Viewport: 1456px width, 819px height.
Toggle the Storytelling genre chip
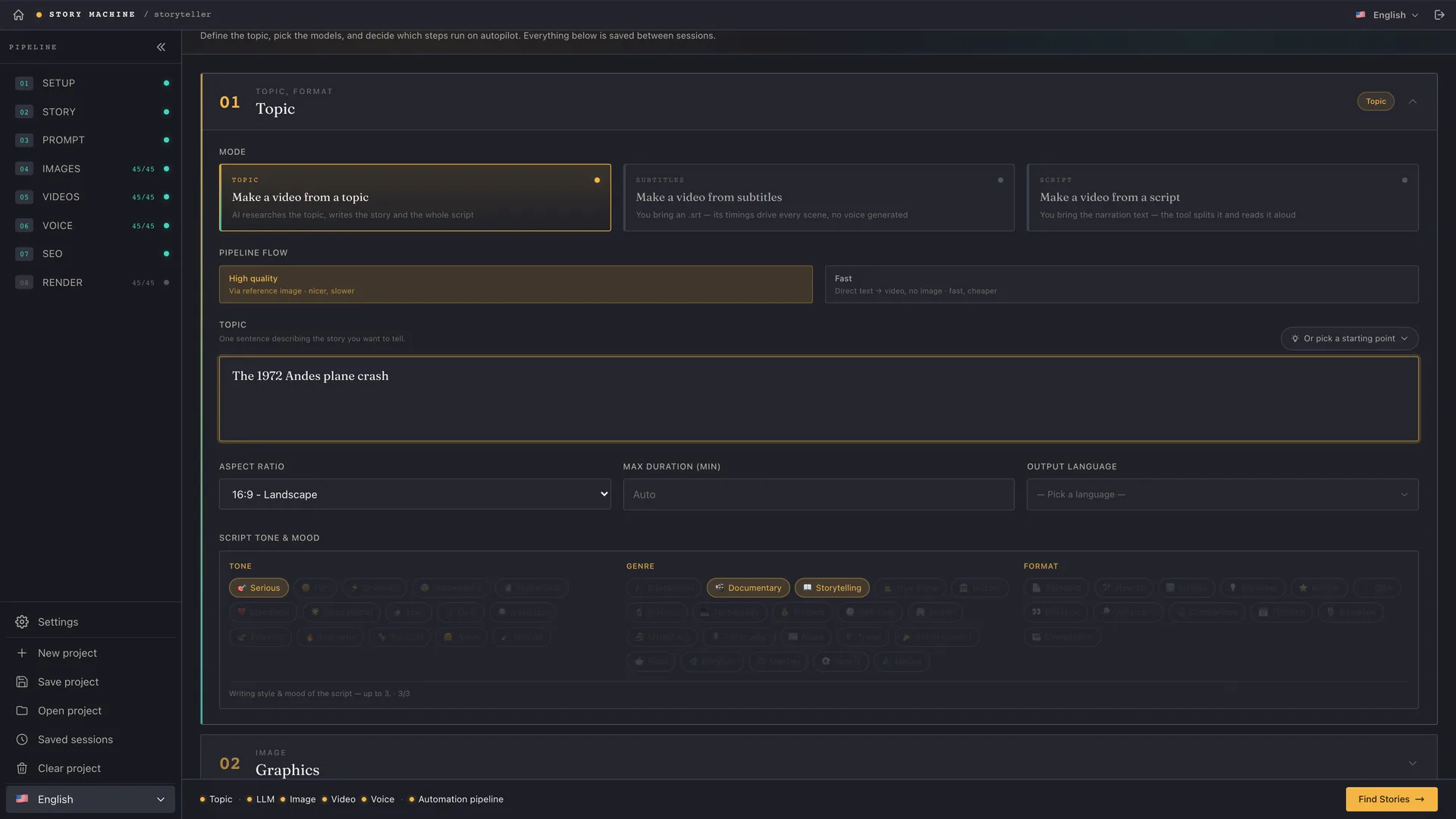click(832, 588)
